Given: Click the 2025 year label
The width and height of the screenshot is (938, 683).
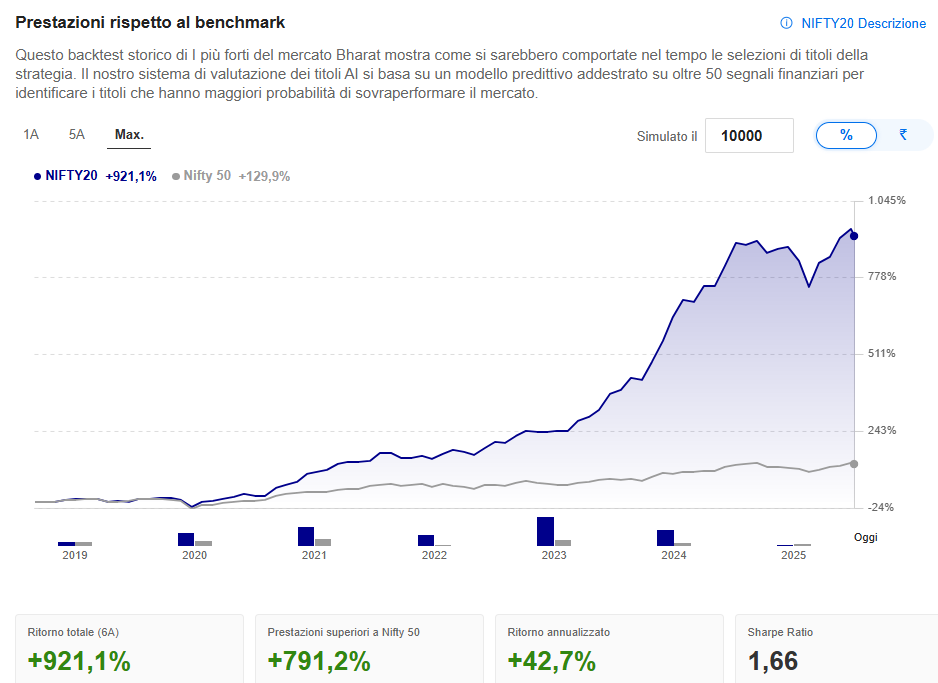Looking at the screenshot, I should point(793,555).
